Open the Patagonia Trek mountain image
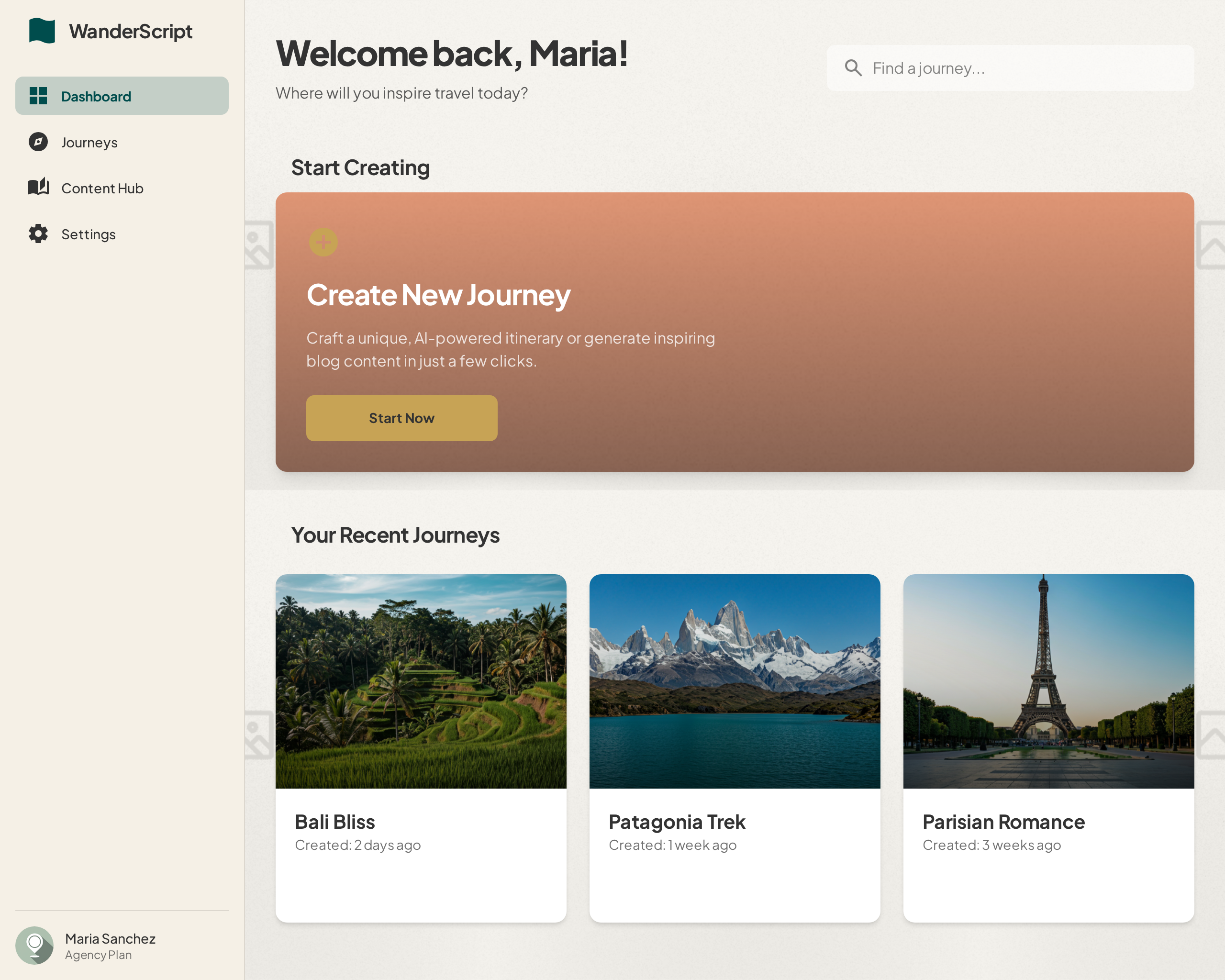Screen dimensions: 1225x980 coord(734,681)
